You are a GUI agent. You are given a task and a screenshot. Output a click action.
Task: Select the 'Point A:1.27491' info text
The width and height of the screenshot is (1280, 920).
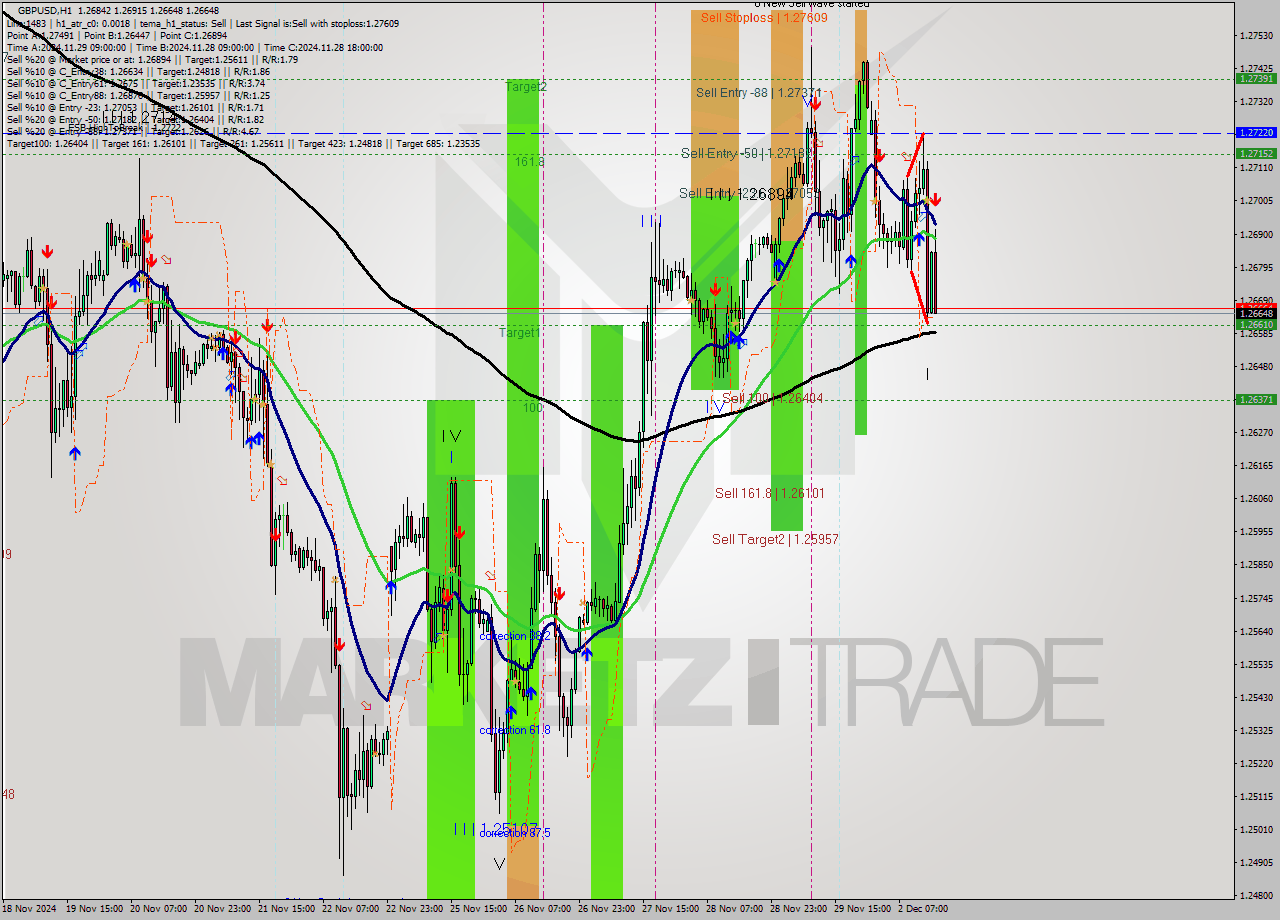[41, 35]
